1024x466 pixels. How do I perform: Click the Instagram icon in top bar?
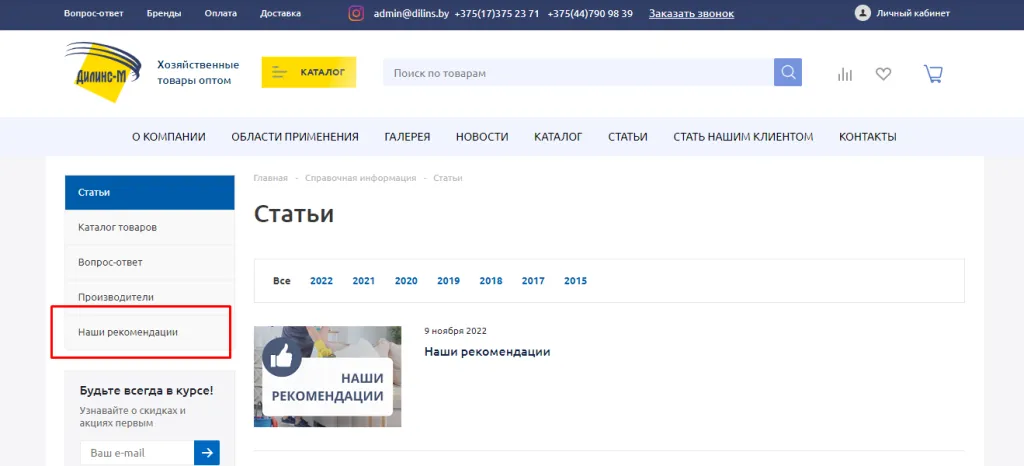coord(356,14)
